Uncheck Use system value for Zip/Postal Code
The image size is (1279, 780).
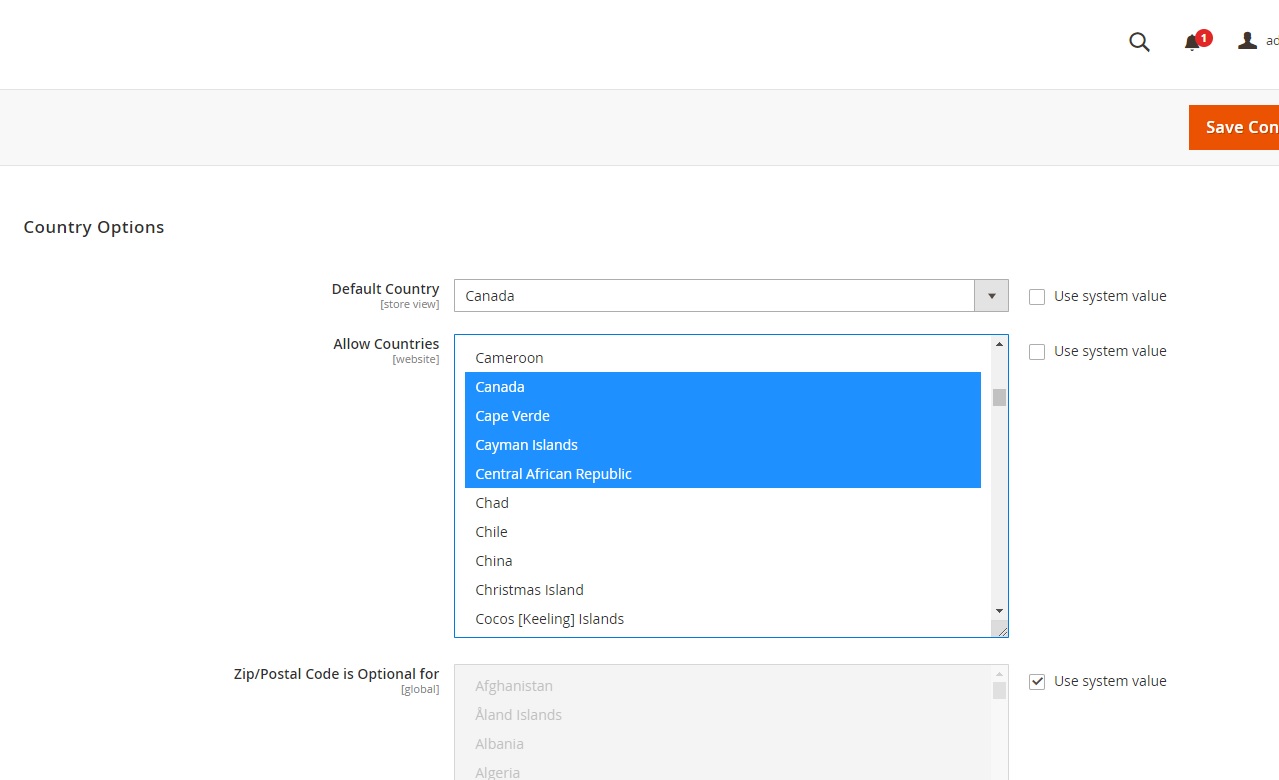pyautogui.click(x=1037, y=681)
